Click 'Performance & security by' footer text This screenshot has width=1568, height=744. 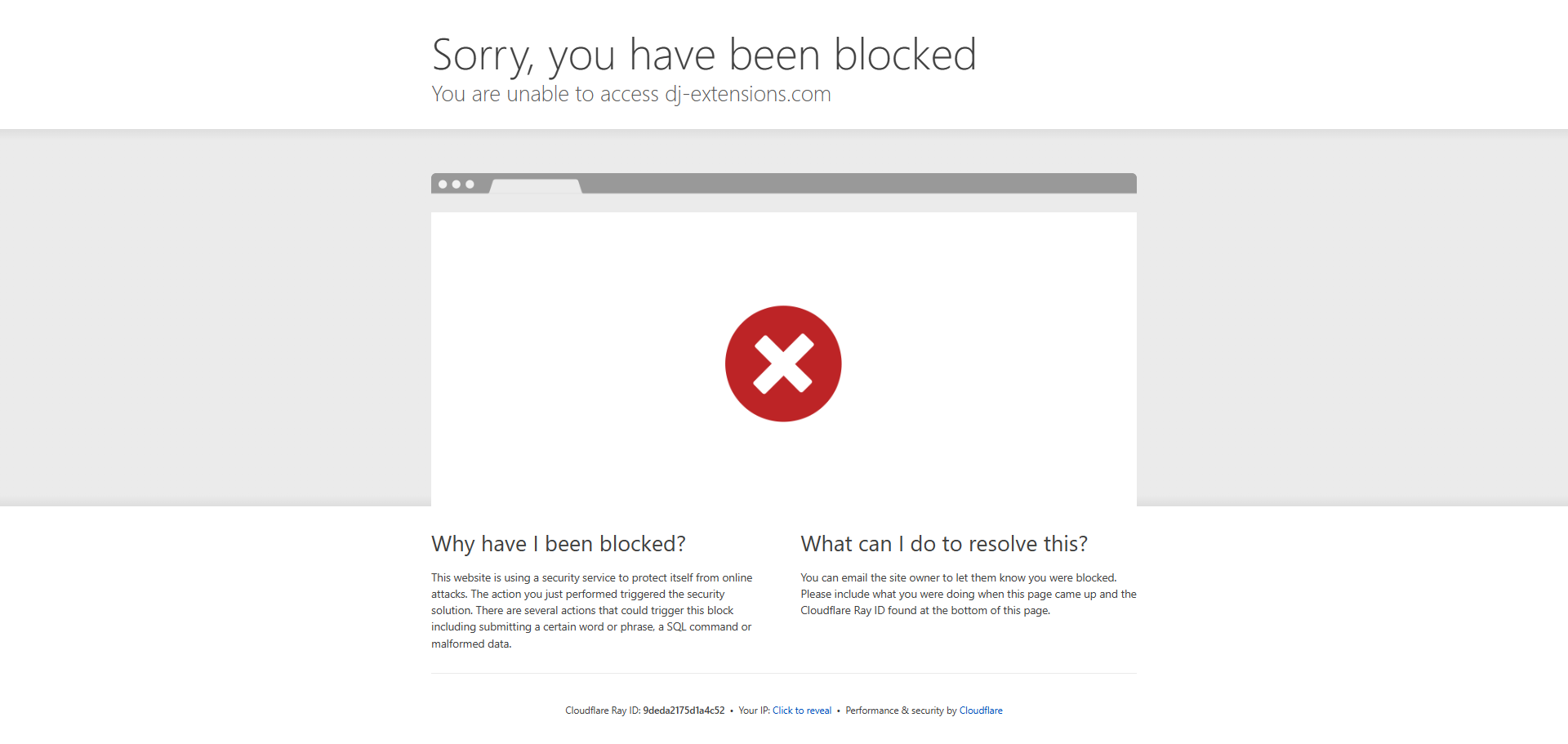[901, 711]
